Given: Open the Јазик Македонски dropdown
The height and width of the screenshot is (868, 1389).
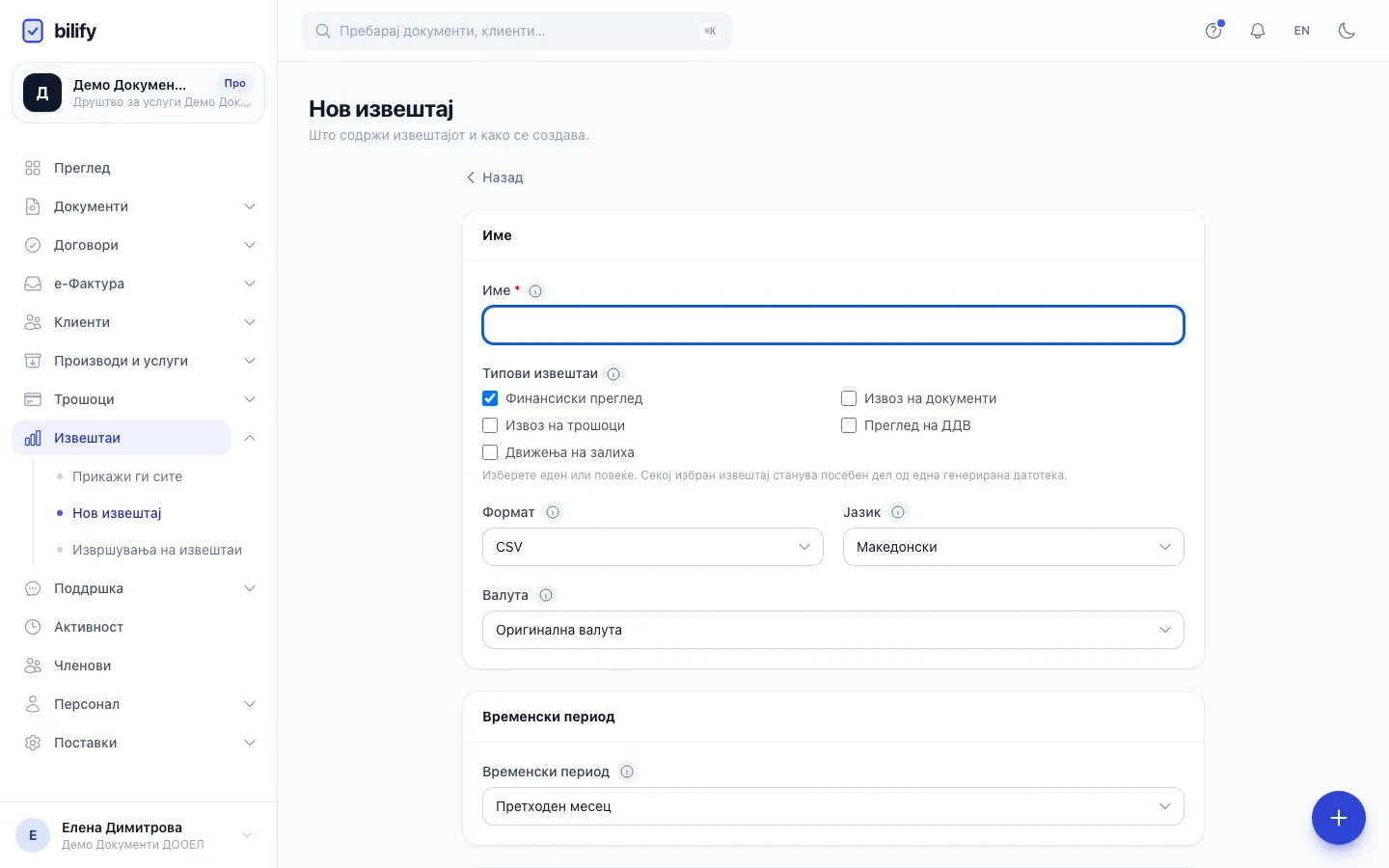Looking at the screenshot, I should tap(1014, 547).
